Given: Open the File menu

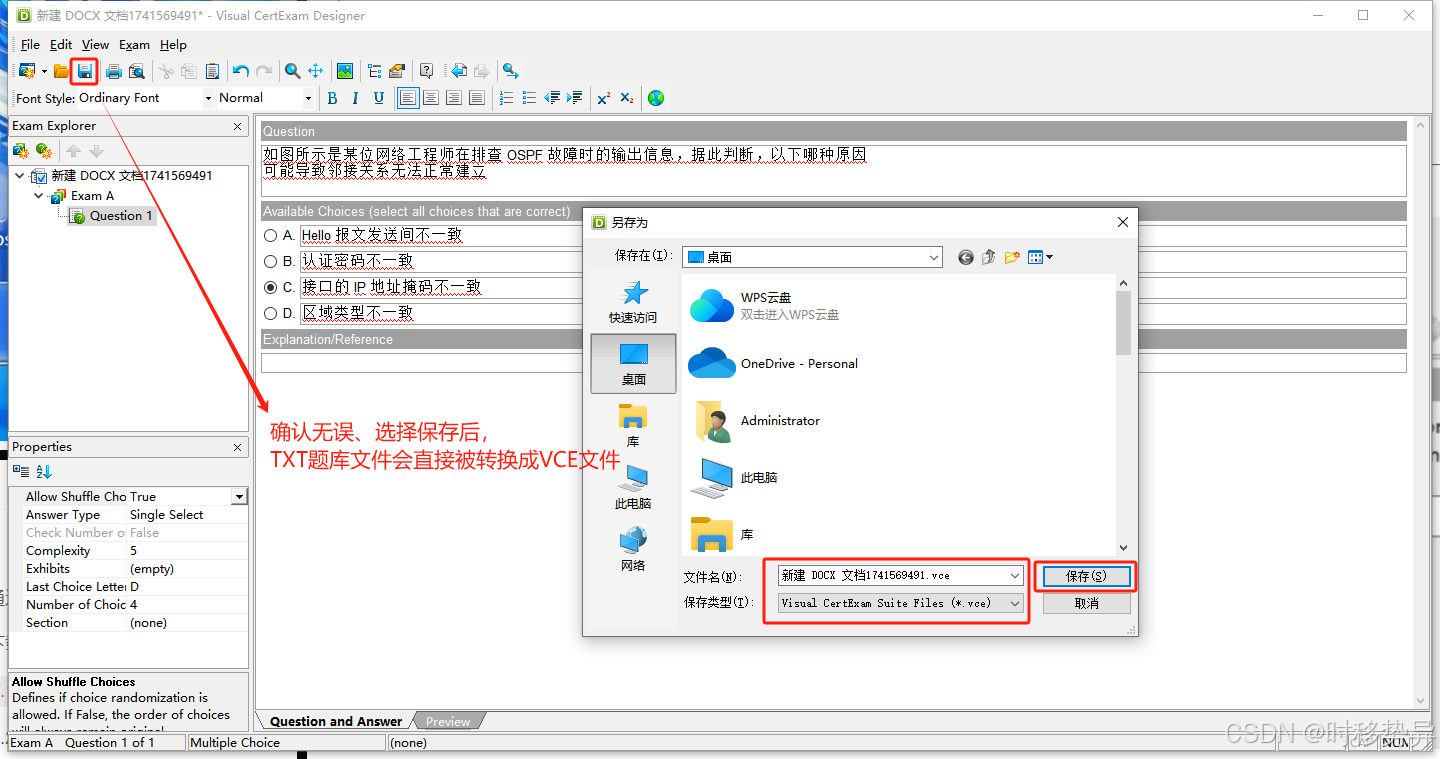Looking at the screenshot, I should tap(30, 45).
